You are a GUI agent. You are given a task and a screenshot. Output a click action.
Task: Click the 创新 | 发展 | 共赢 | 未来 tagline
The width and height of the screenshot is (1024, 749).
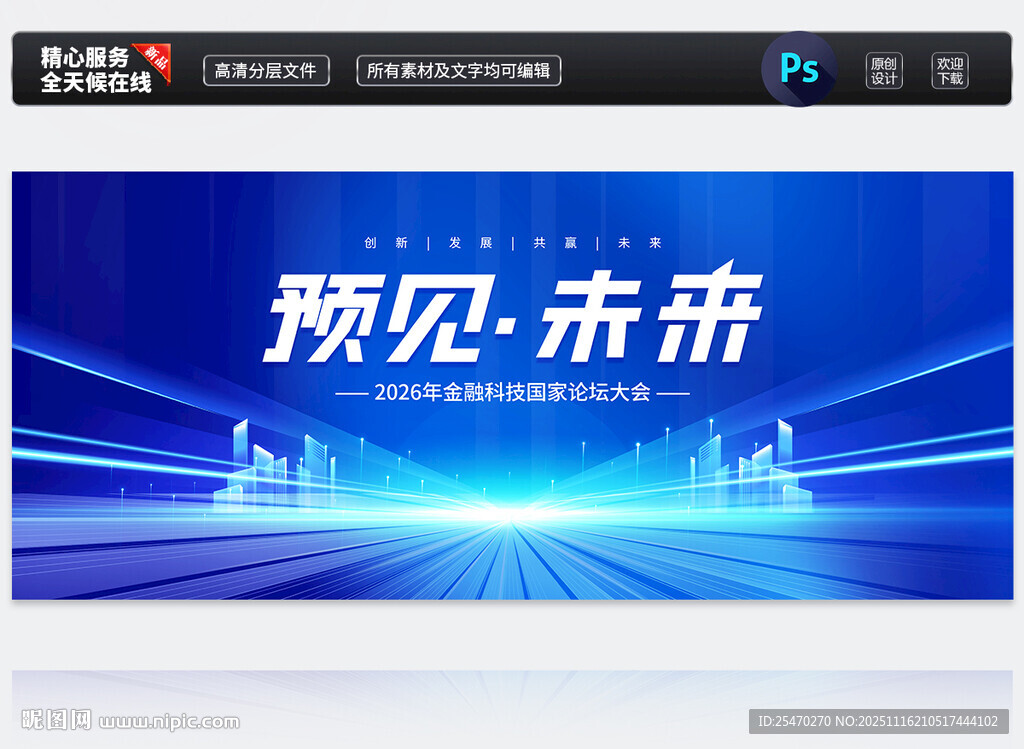[x=513, y=243]
